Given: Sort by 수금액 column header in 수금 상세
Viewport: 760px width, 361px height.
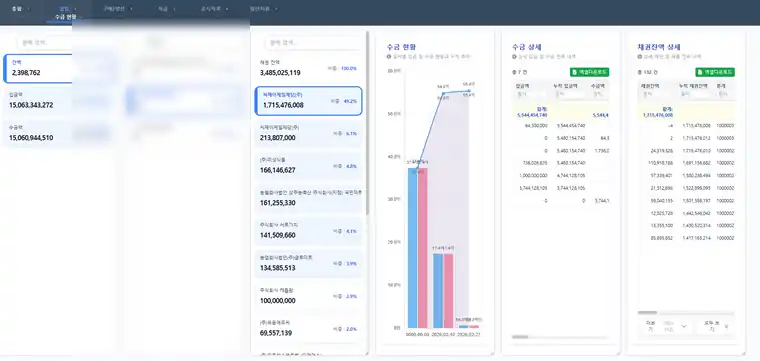Looking at the screenshot, I should [599, 85].
